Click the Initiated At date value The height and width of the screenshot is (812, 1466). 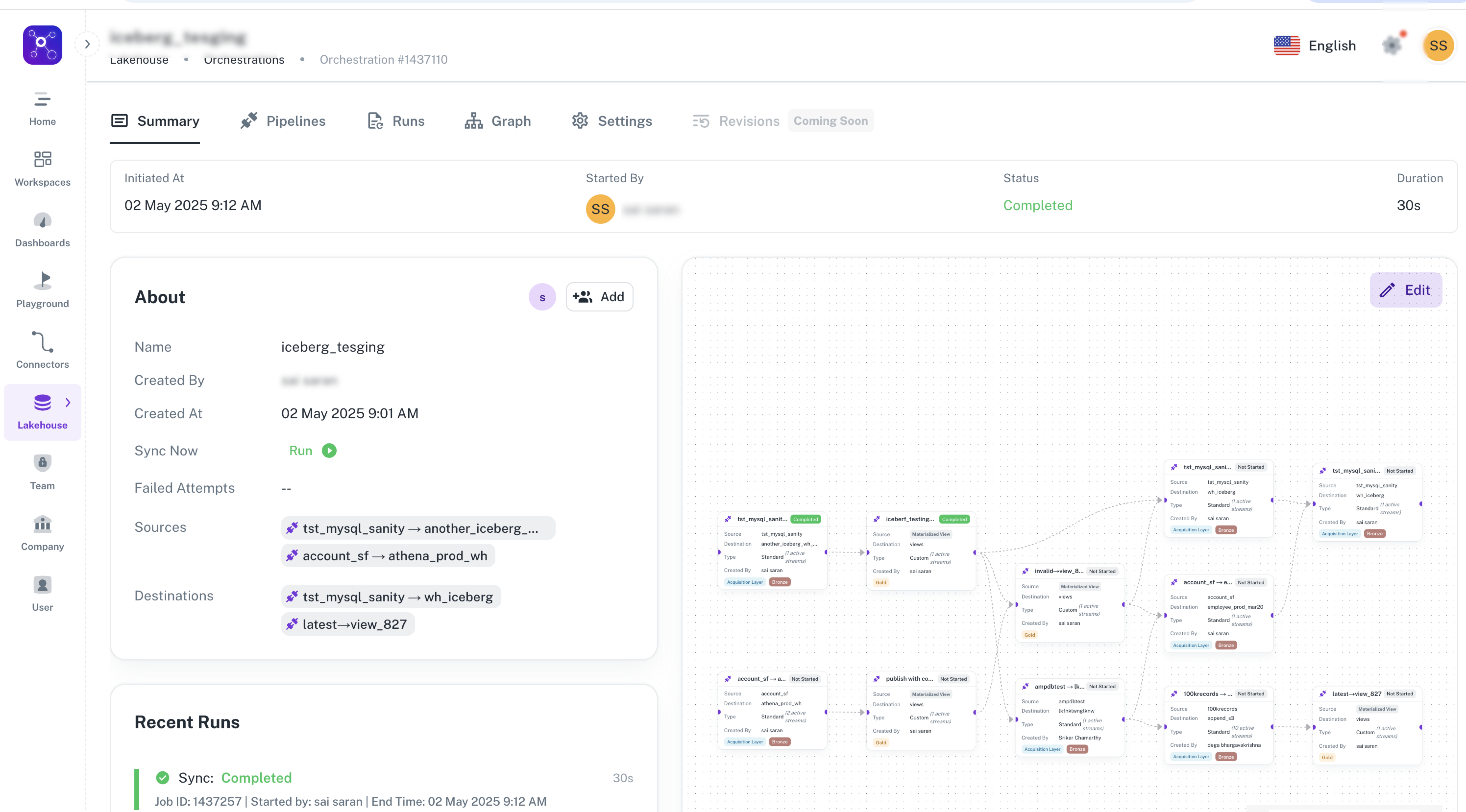193,205
